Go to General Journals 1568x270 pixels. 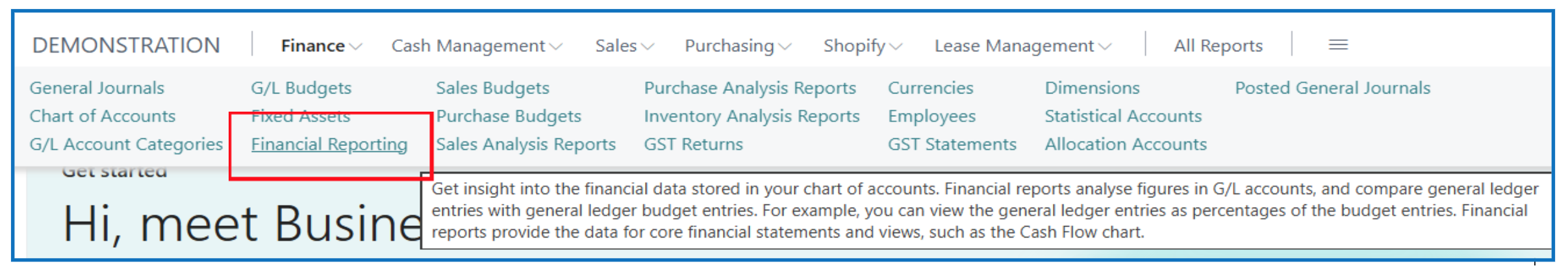[97, 88]
